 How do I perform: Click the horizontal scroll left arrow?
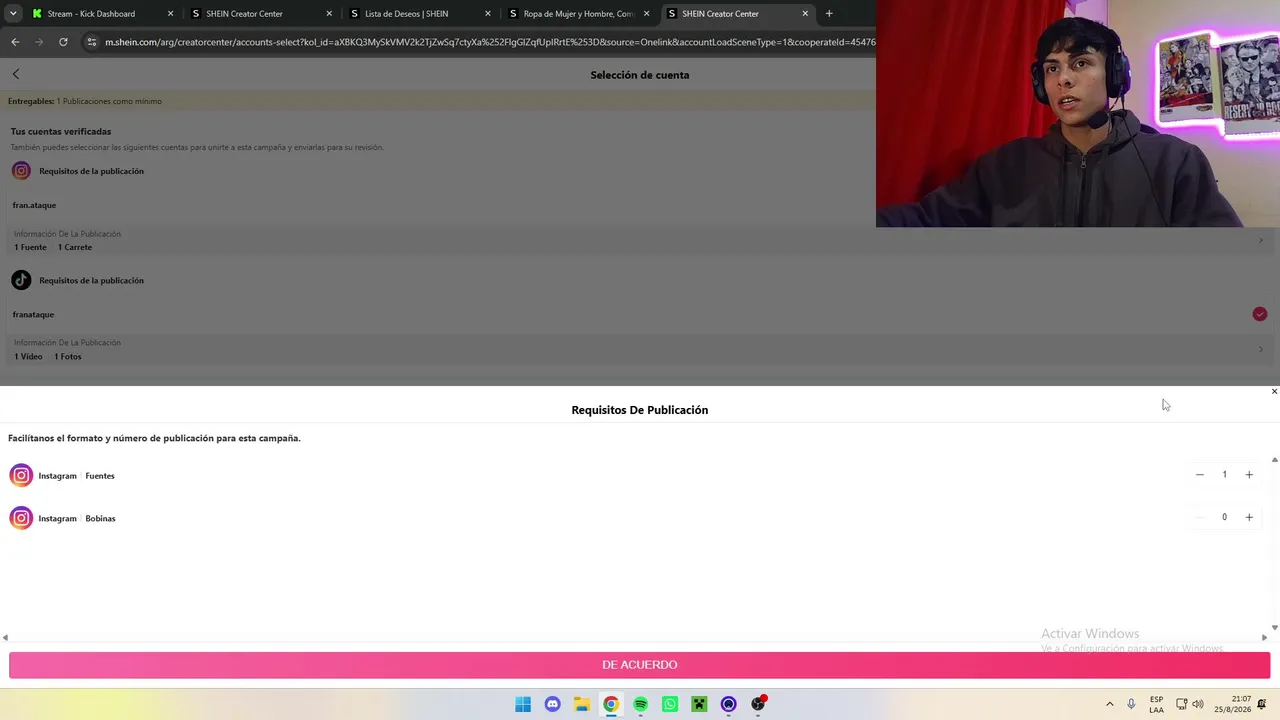coord(5,637)
